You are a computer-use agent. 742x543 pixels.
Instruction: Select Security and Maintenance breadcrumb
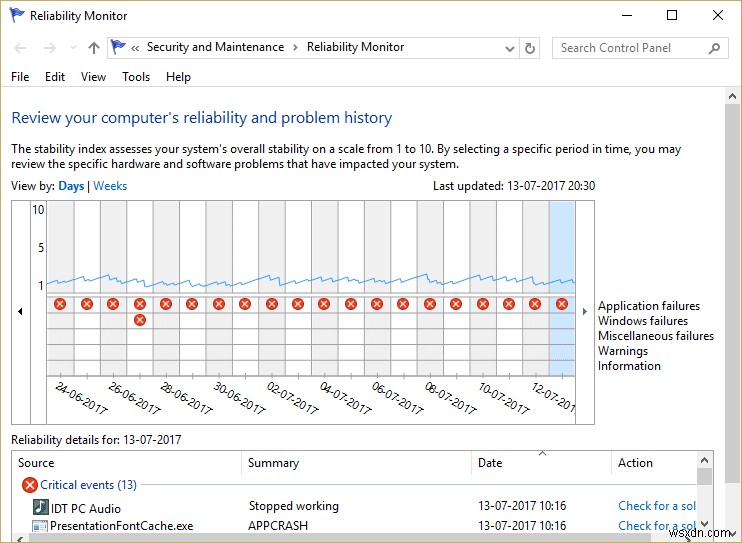(215, 47)
